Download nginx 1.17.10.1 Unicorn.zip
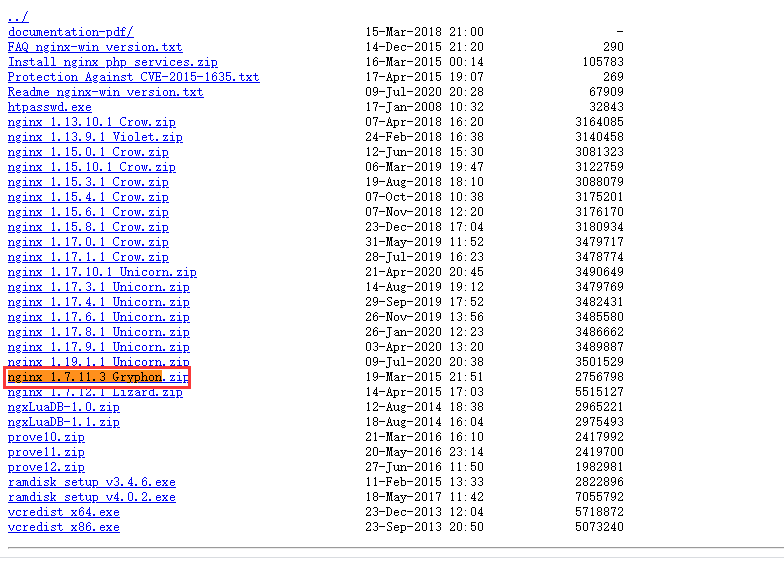The image size is (784, 561). [x=102, y=272]
